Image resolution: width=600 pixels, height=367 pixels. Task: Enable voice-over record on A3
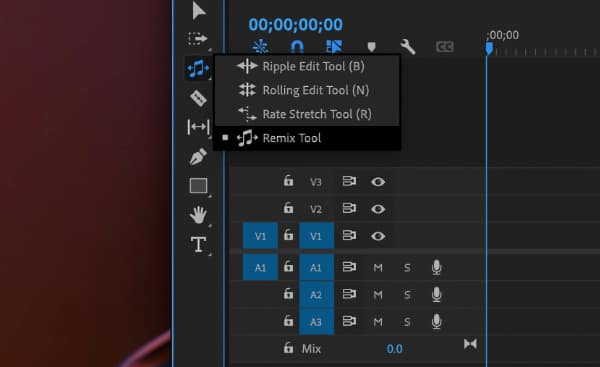[x=437, y=322]
